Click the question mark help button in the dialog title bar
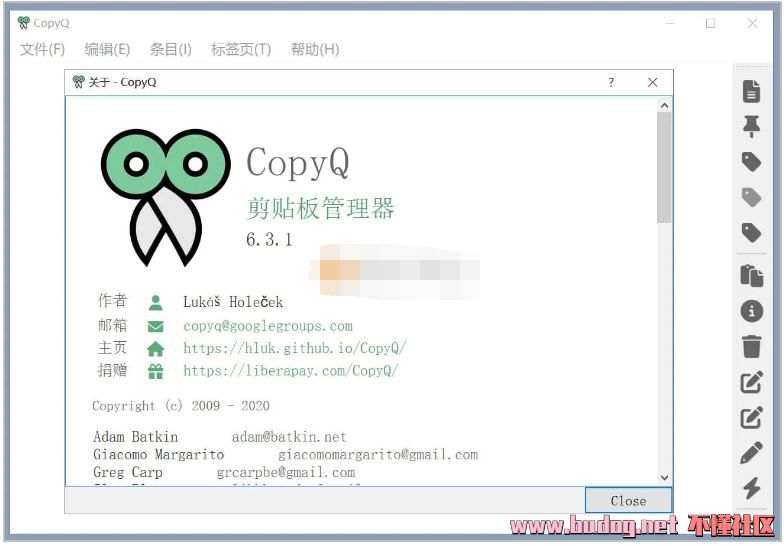The width and height of the screenshot is (784, 546). [611, 83]
